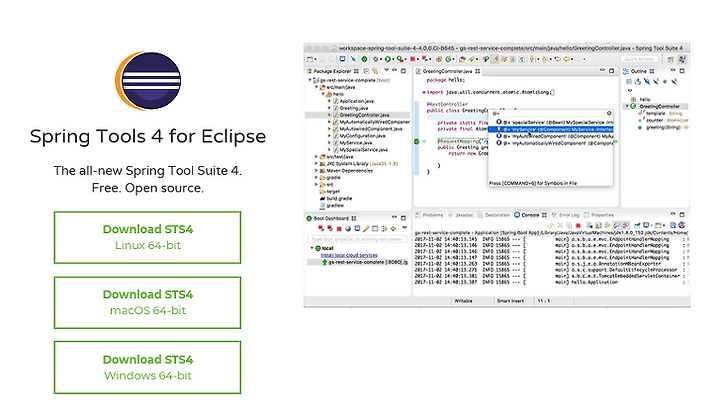720x414 pixels.
Task: Select 'myAutowiredComponent' symbol entry
Action: 554,136
